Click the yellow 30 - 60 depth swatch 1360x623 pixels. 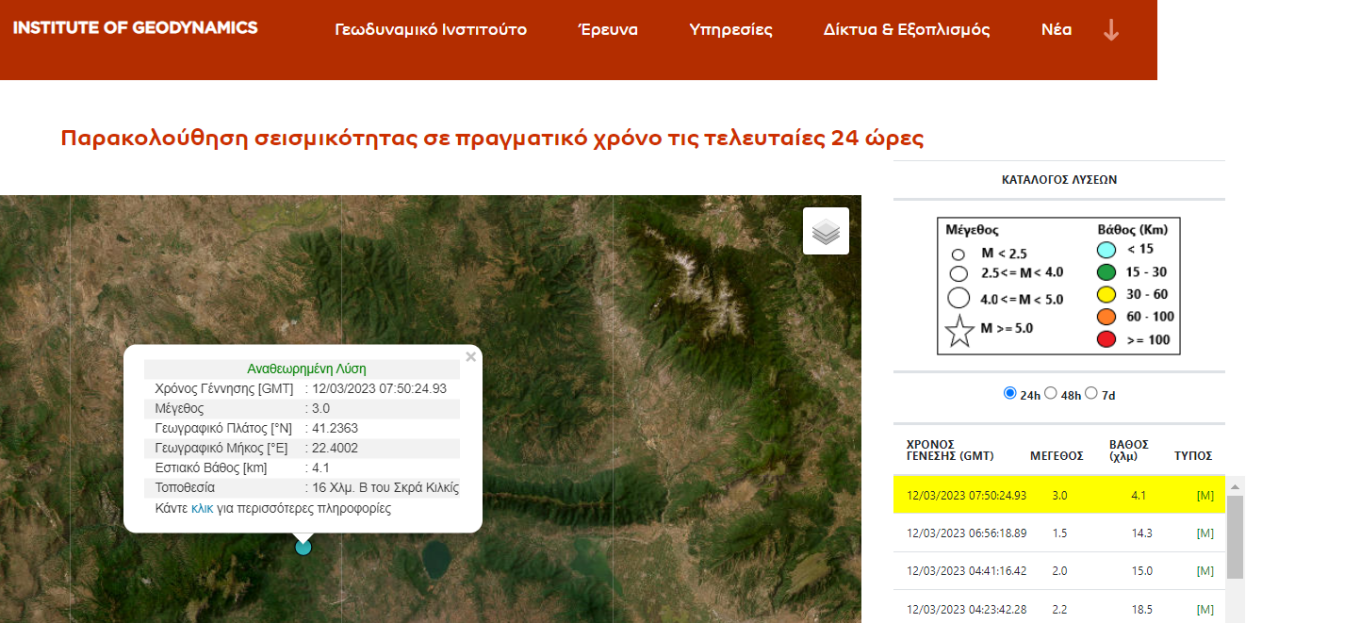1107,295
